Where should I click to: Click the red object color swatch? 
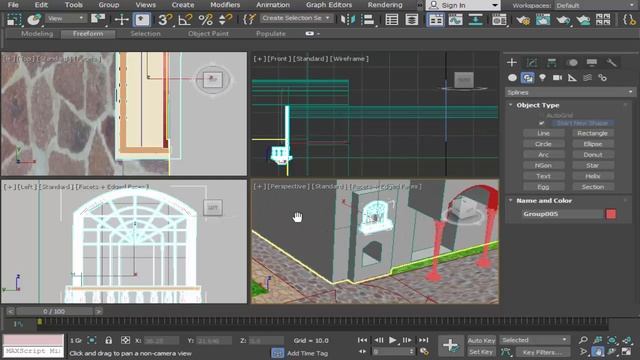[x=611, y=214]
